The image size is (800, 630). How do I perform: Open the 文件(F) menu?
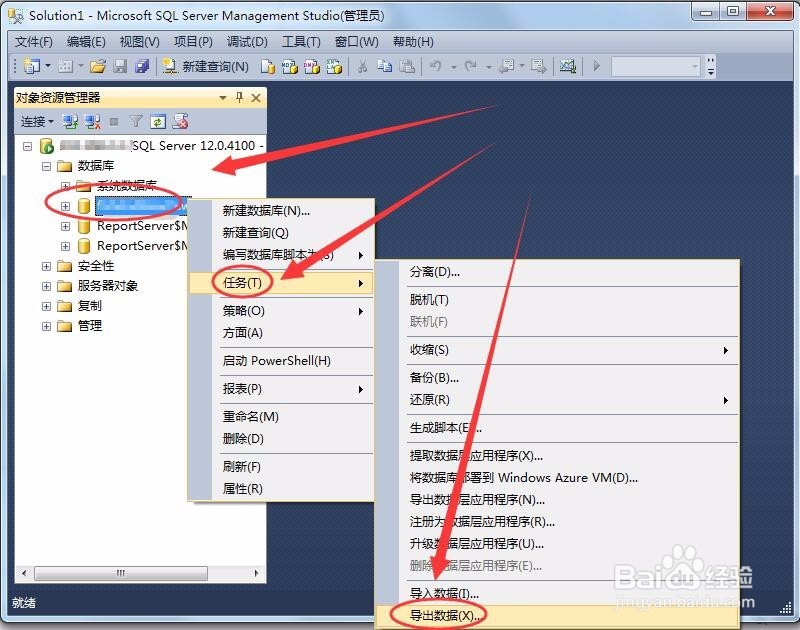(33, 42)
